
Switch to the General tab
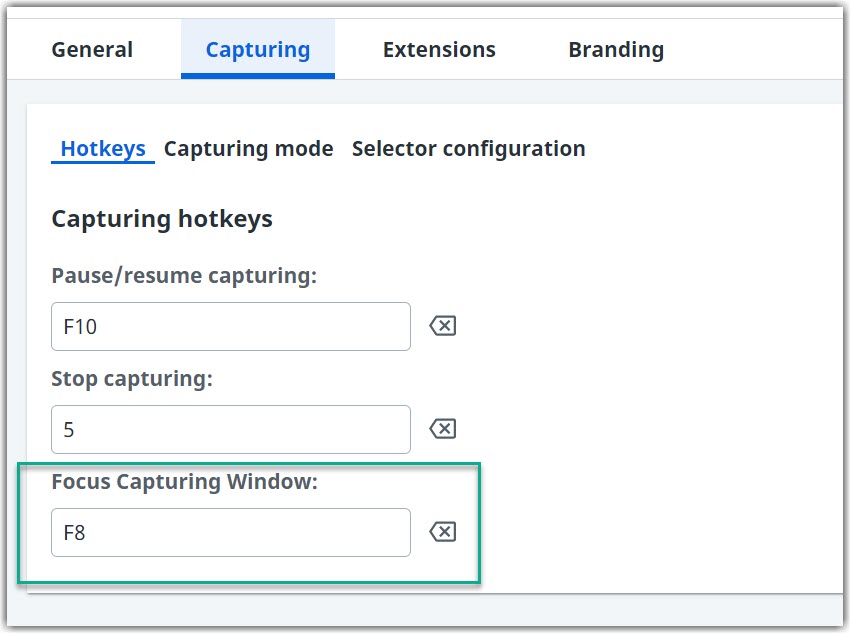tap(92, 49)
